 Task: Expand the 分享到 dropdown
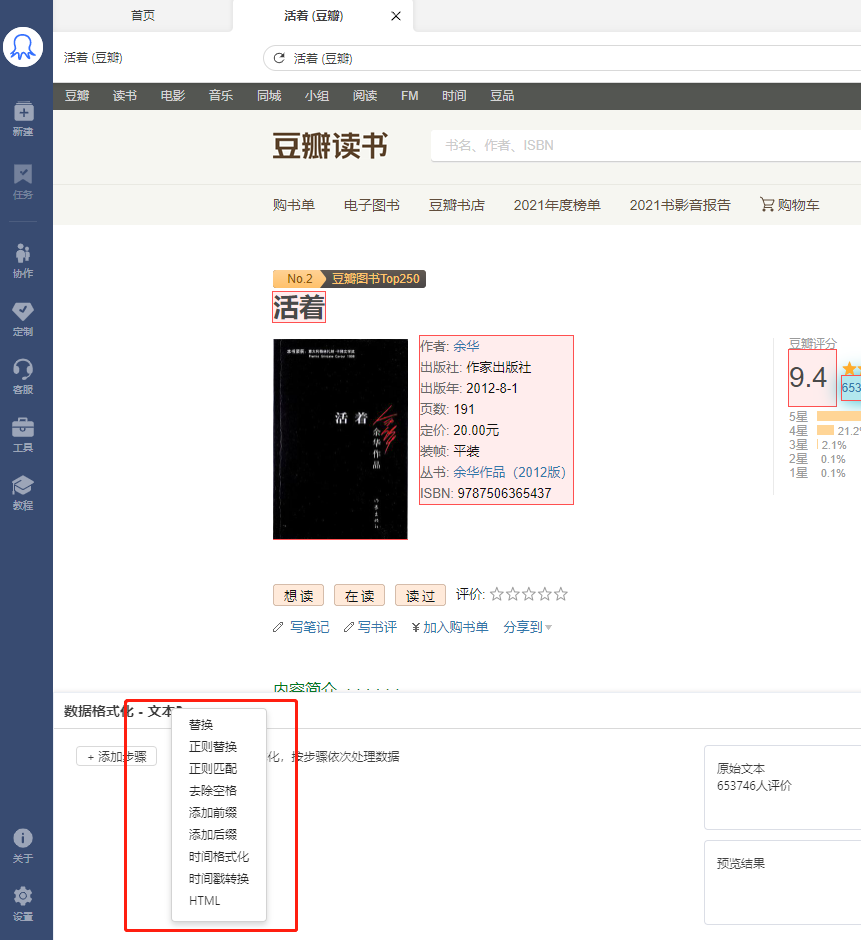pos(528,627)
